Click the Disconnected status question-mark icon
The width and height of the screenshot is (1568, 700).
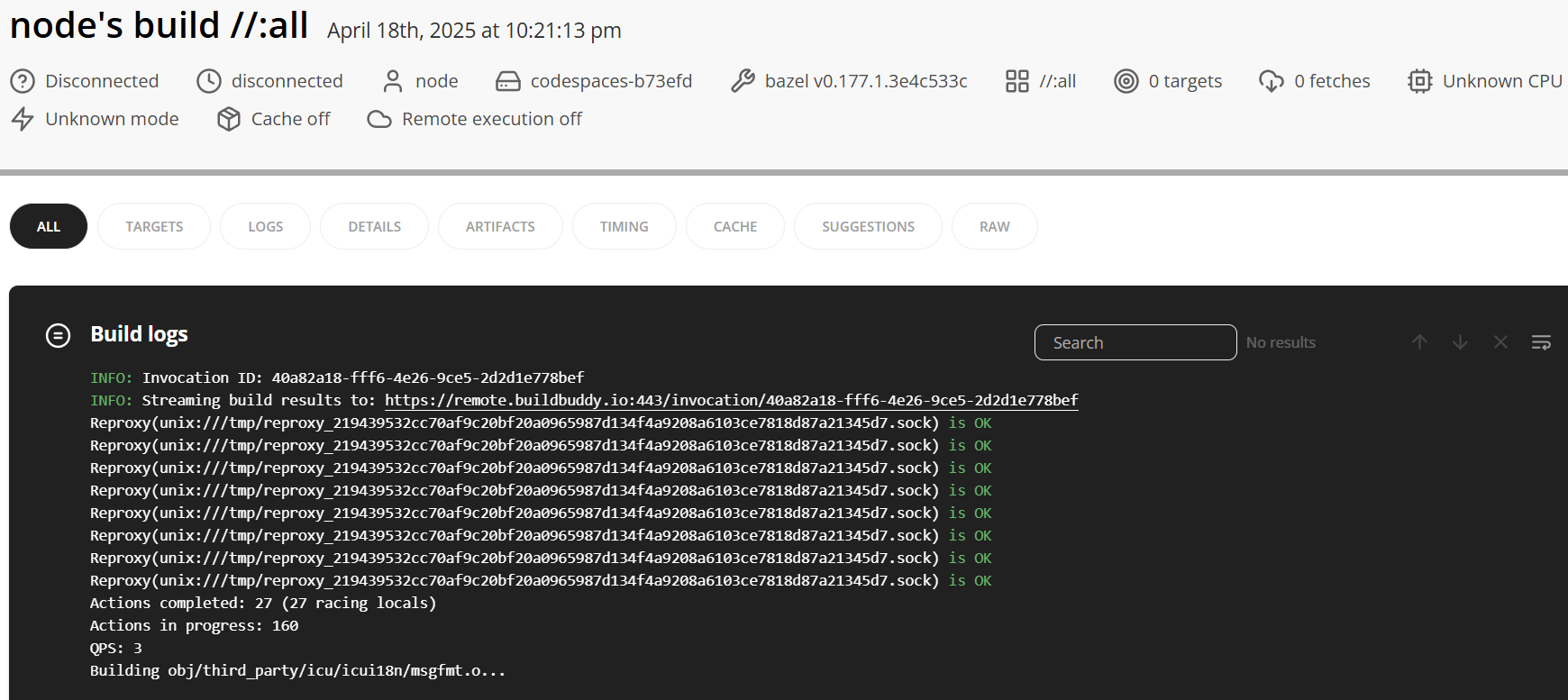[x=23, y=81]
